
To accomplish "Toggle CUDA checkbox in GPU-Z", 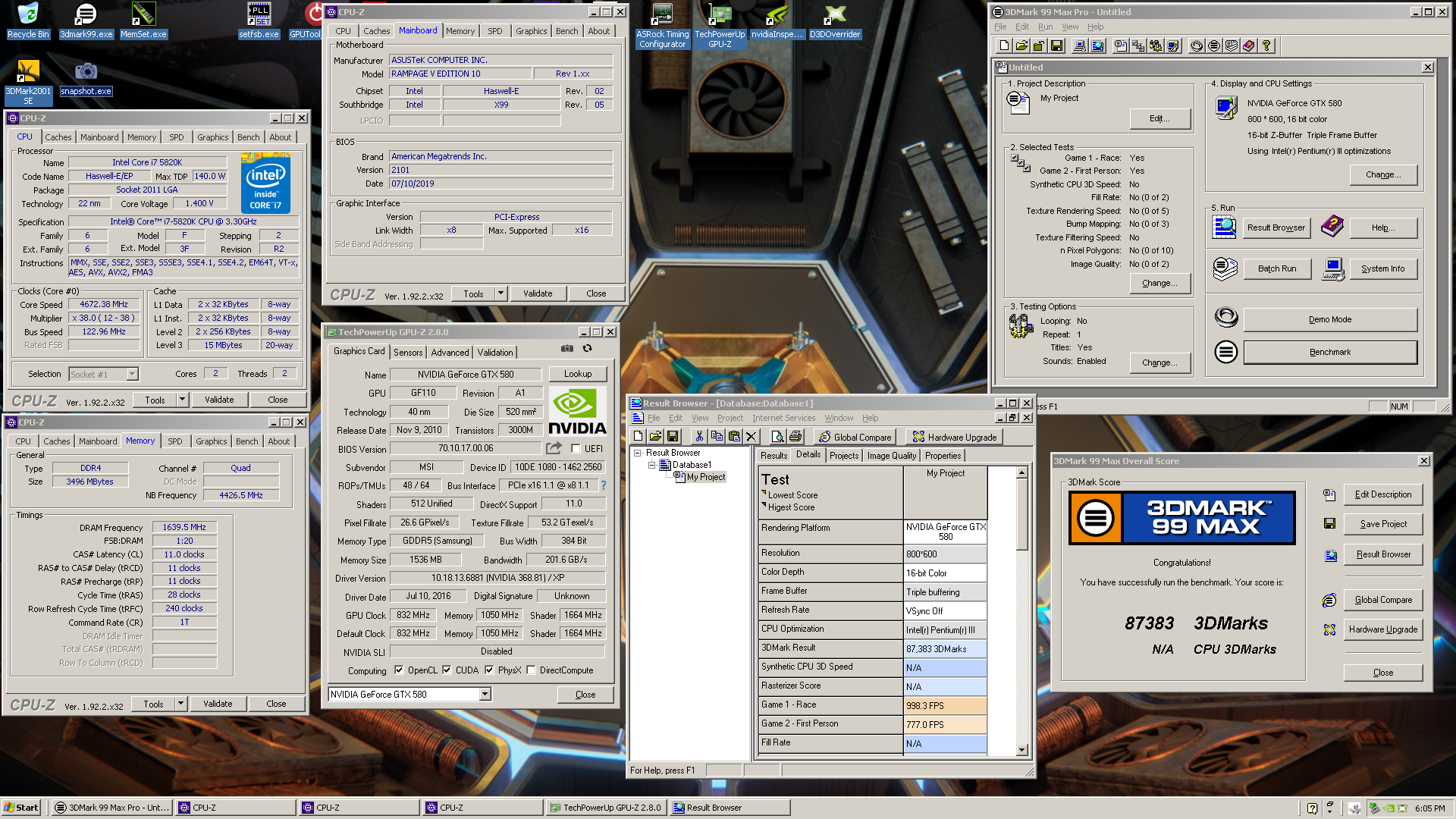I will pos(447,670).
